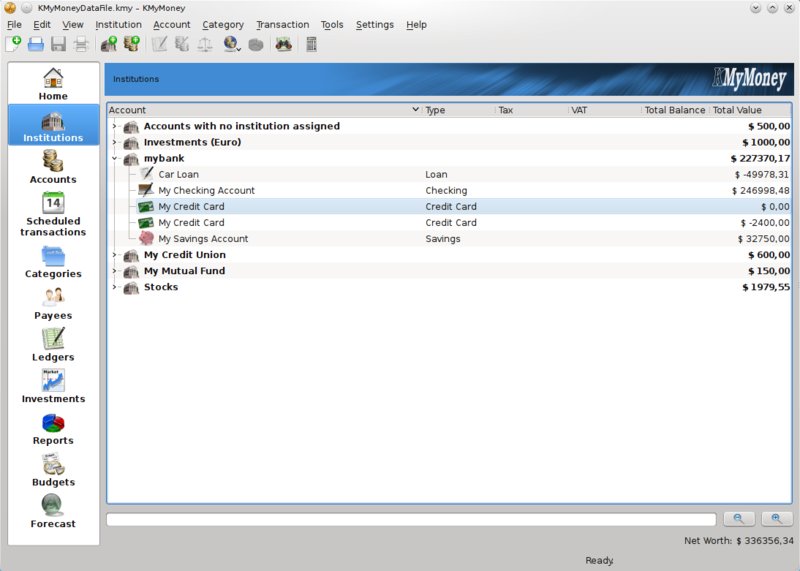Click the Account column sort arrow
The width and height of the screenshot is (800, 571).
415,110
